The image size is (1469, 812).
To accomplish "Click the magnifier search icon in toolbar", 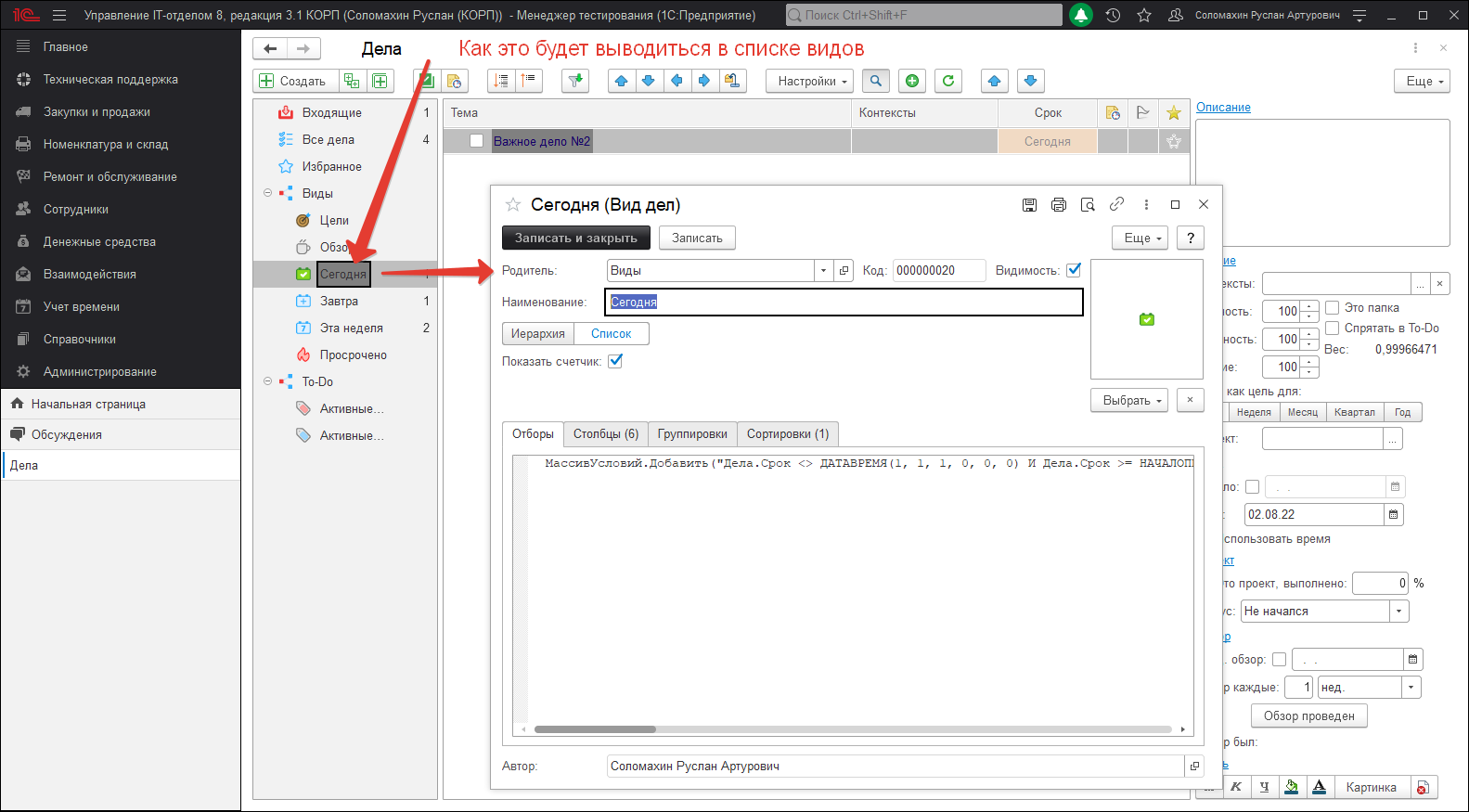I will pyautogui.click(x=875, y=81).
